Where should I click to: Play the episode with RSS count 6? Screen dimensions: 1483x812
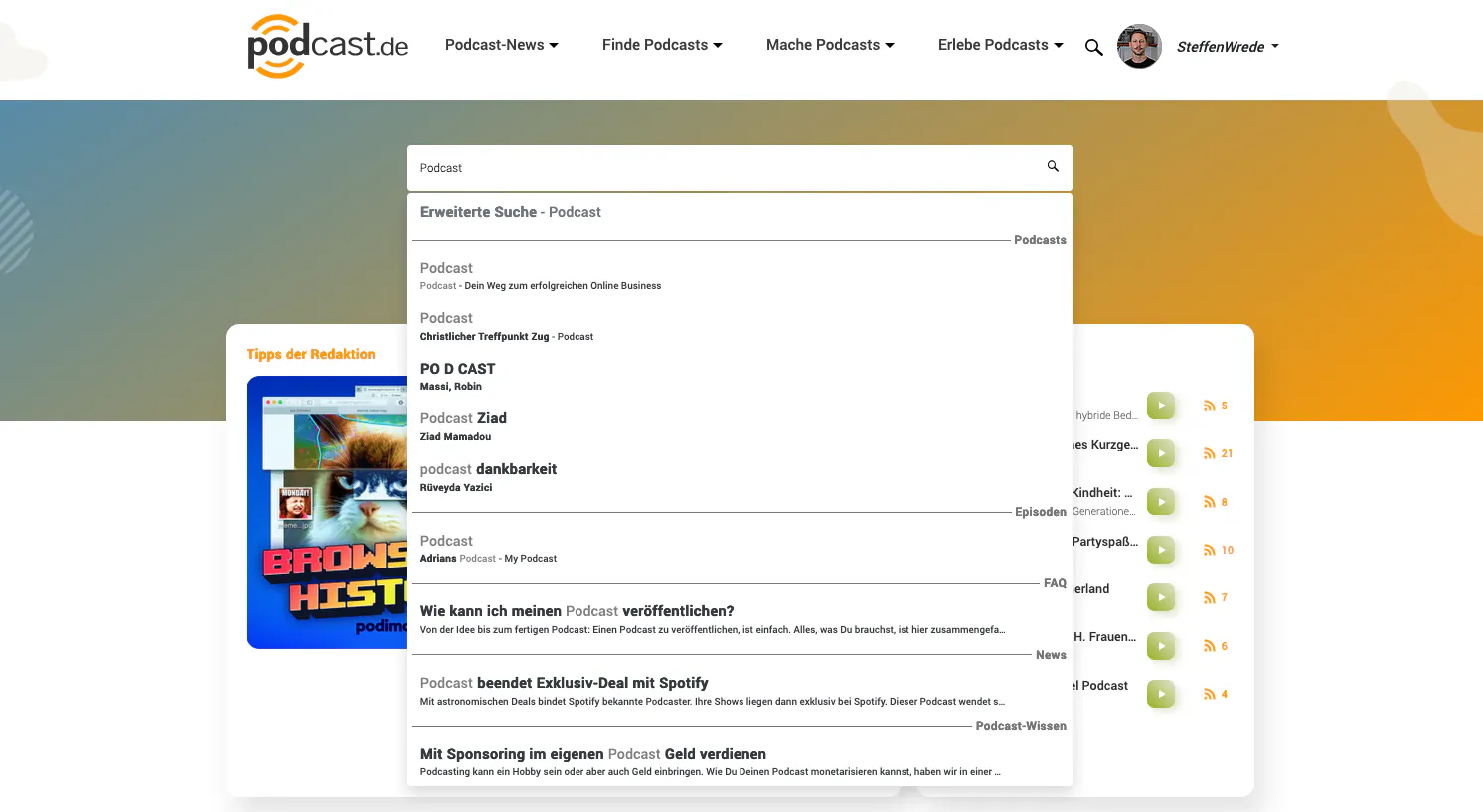coord(1161,646)
